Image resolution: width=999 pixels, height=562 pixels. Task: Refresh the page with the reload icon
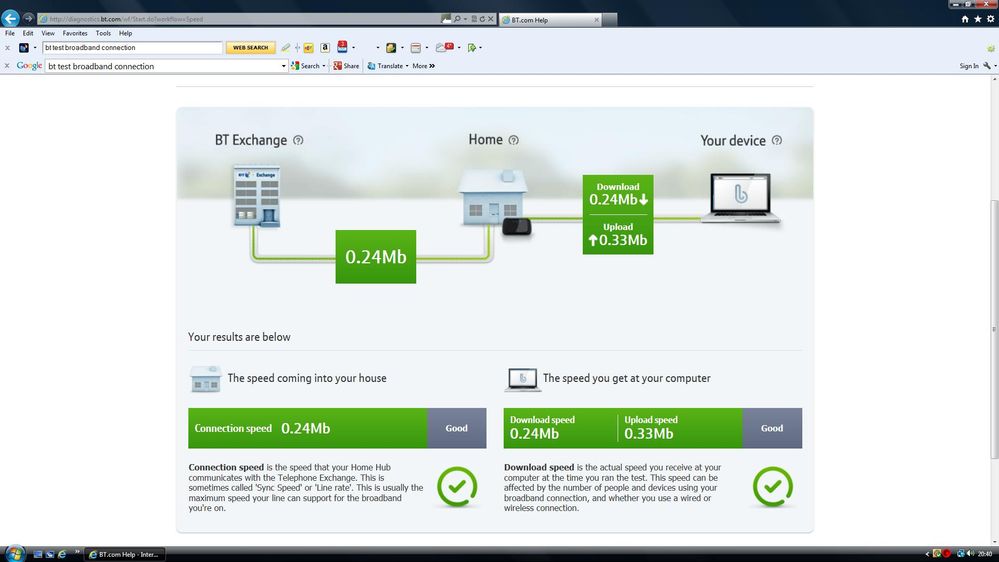[x=482, y=19]
